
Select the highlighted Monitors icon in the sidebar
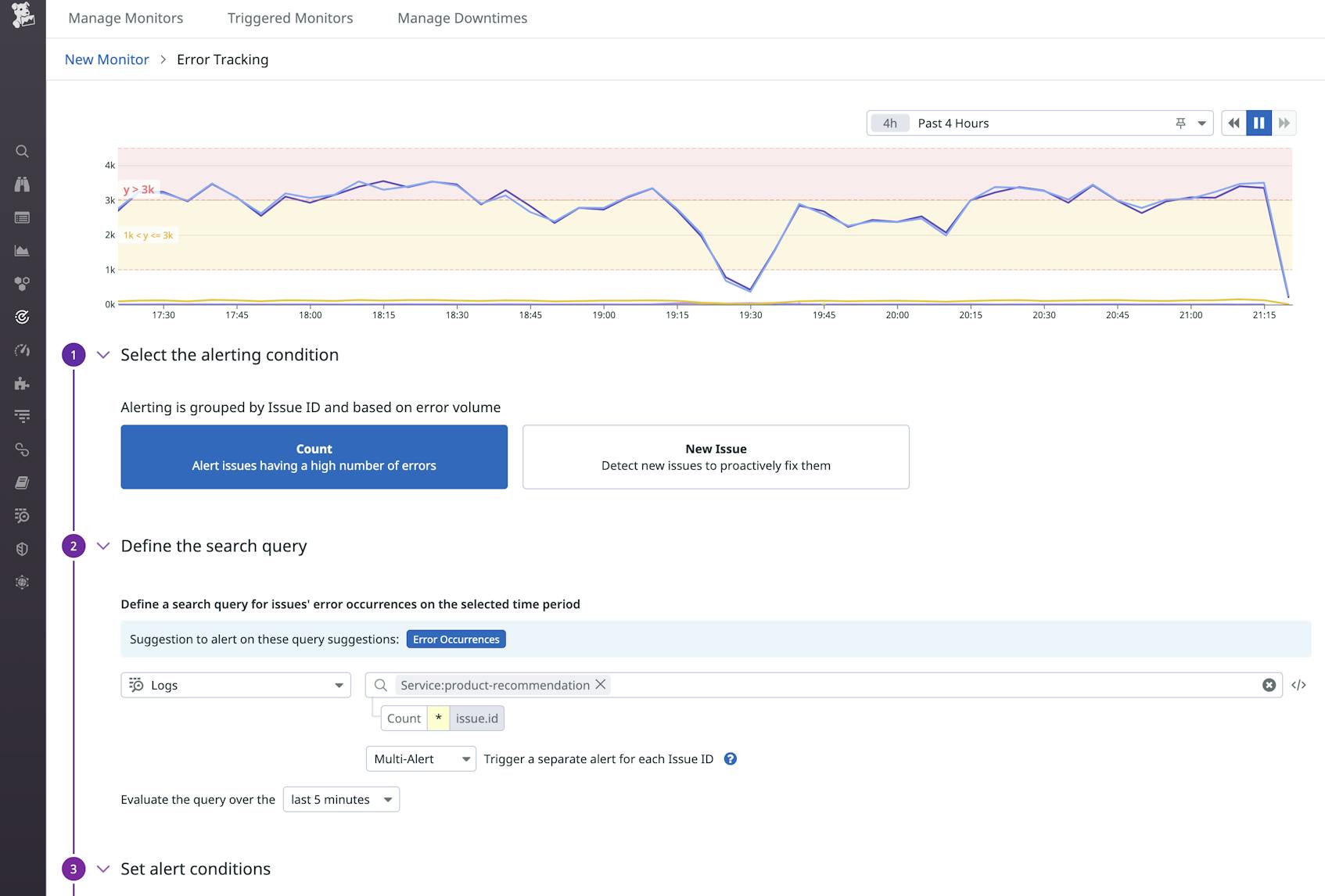pyautogui.click(x=22, y=317)
